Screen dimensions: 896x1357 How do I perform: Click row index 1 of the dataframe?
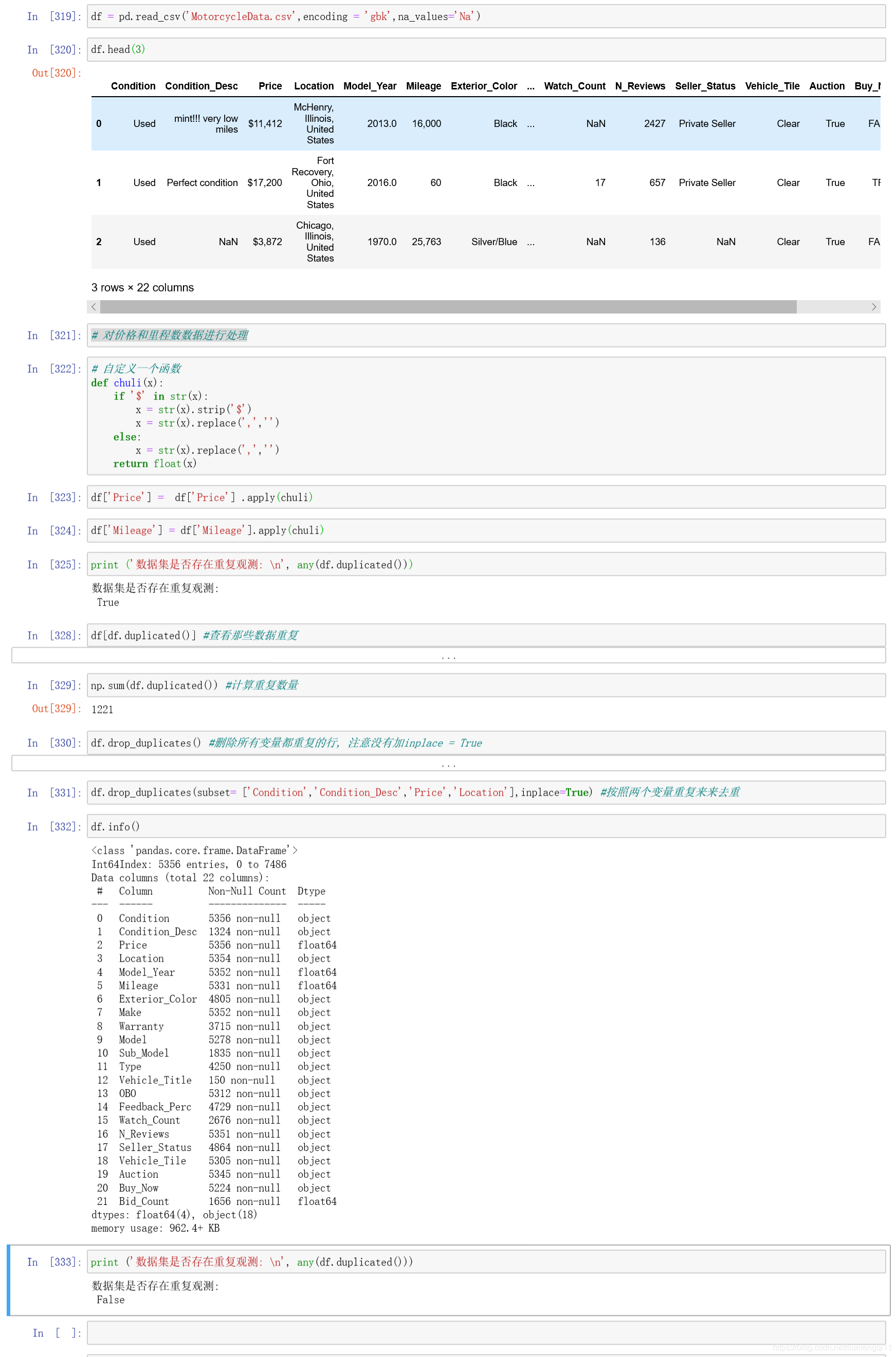point(99,183)
